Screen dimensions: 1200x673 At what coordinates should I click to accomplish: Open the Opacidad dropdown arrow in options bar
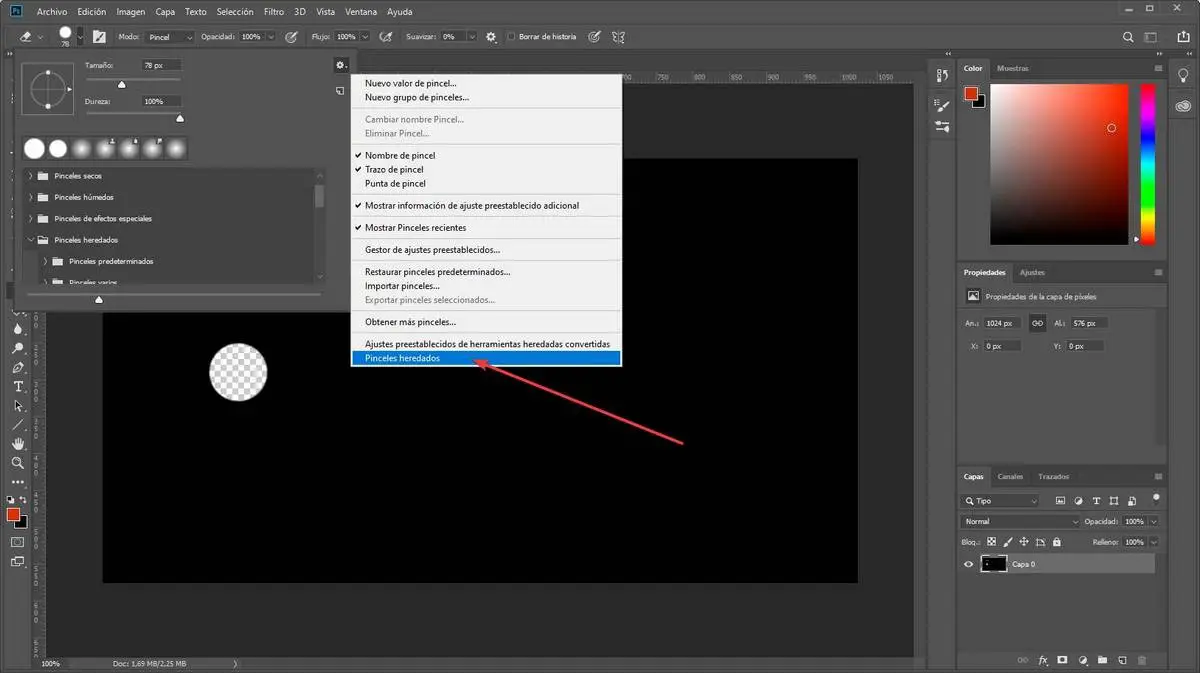point(270,37)
